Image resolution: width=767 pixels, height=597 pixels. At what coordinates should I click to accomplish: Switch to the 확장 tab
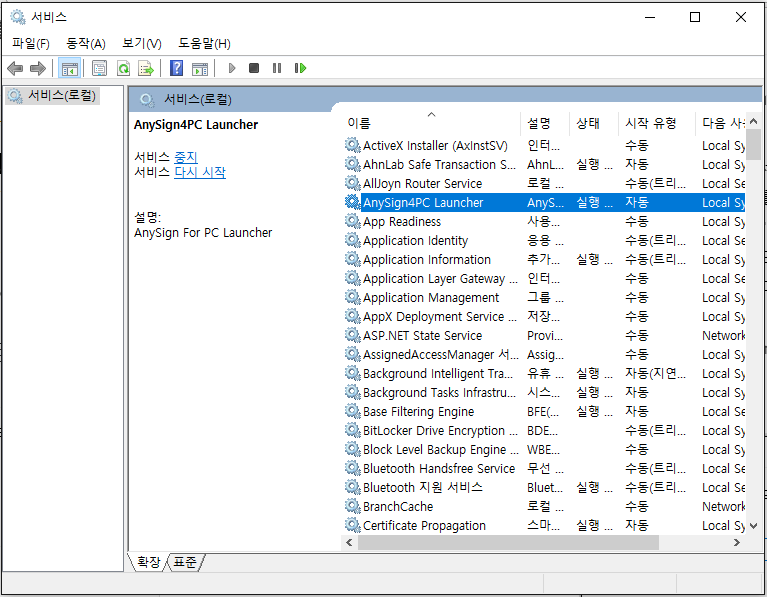point(148,562)
